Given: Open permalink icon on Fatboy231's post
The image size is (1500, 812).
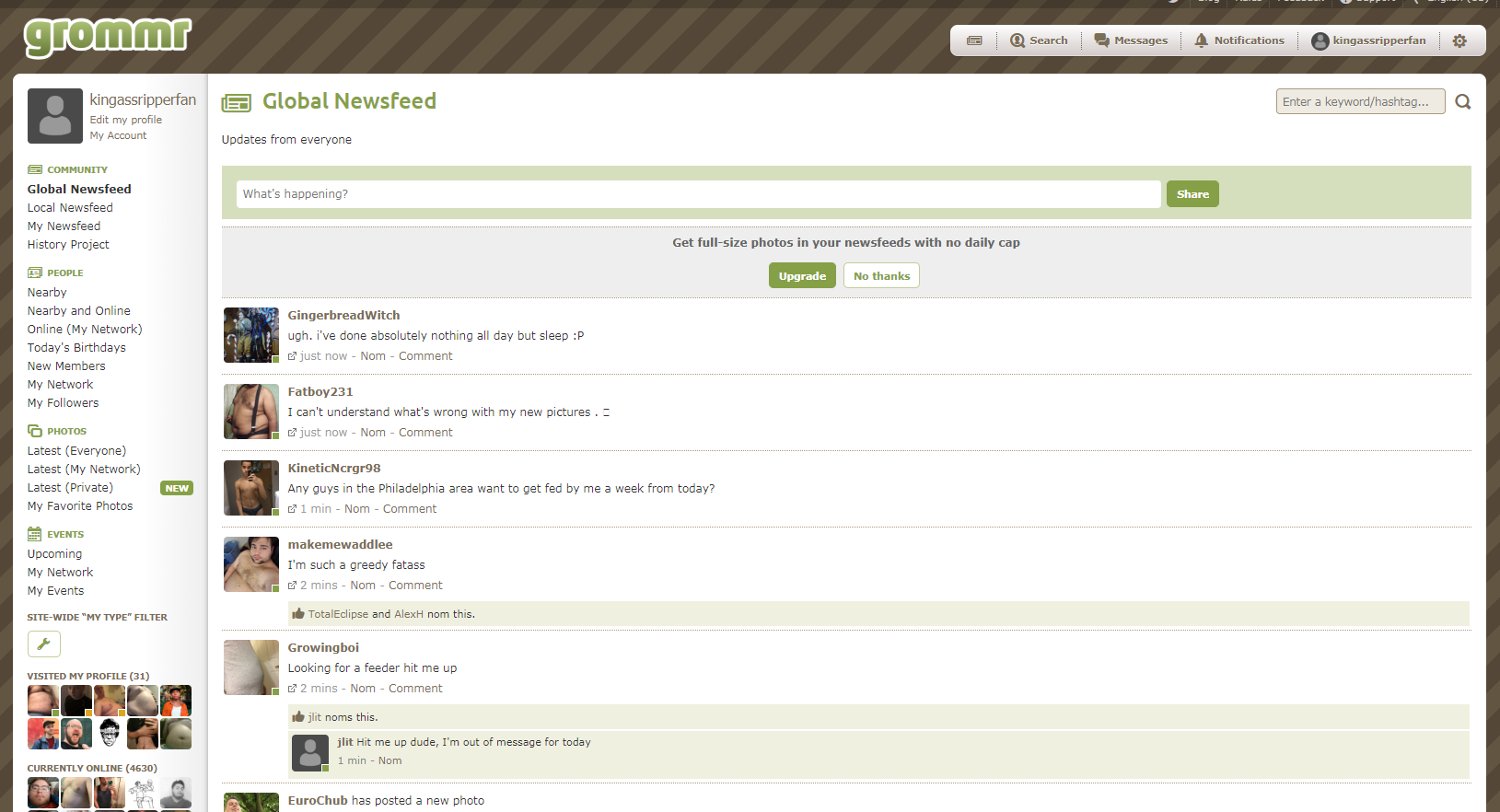Looking at the screenshot, I should (x=292, y=433).
